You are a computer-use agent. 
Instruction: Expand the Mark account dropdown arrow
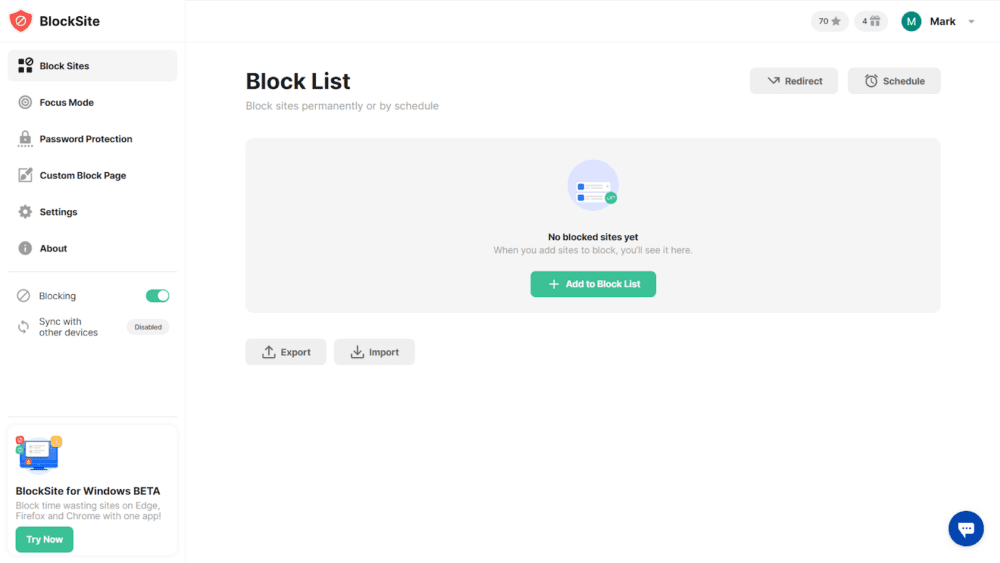click(x=971, y=22)
